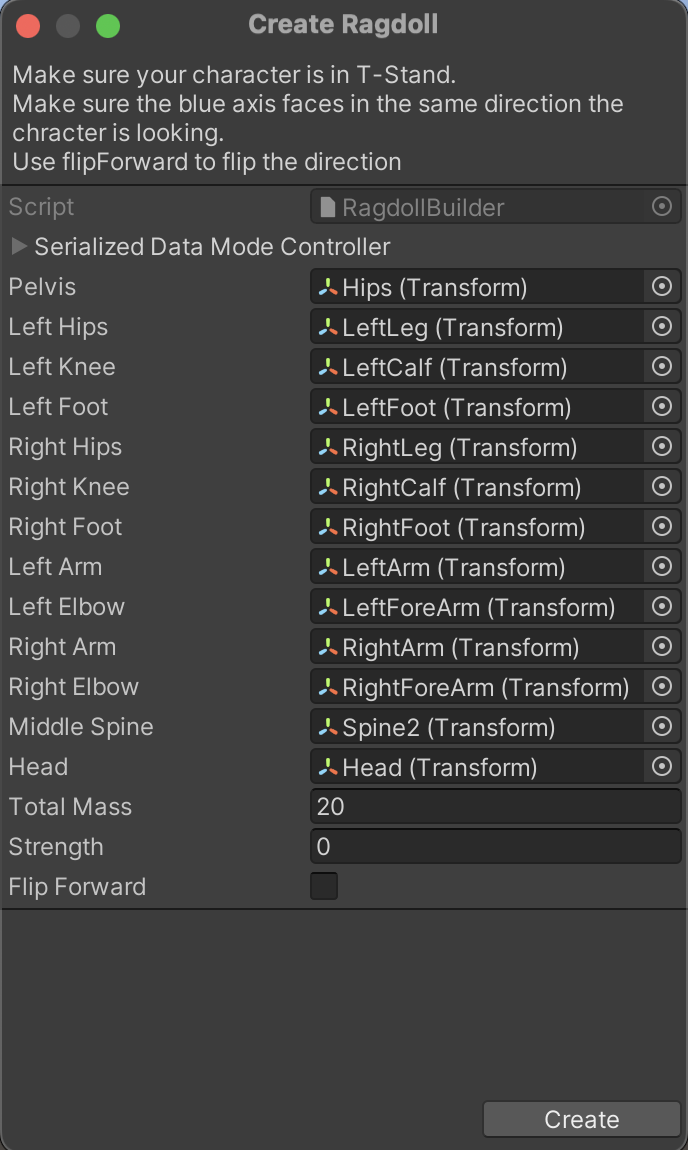Click the Strength value field

pyautogui.click(x=495, y=847)
